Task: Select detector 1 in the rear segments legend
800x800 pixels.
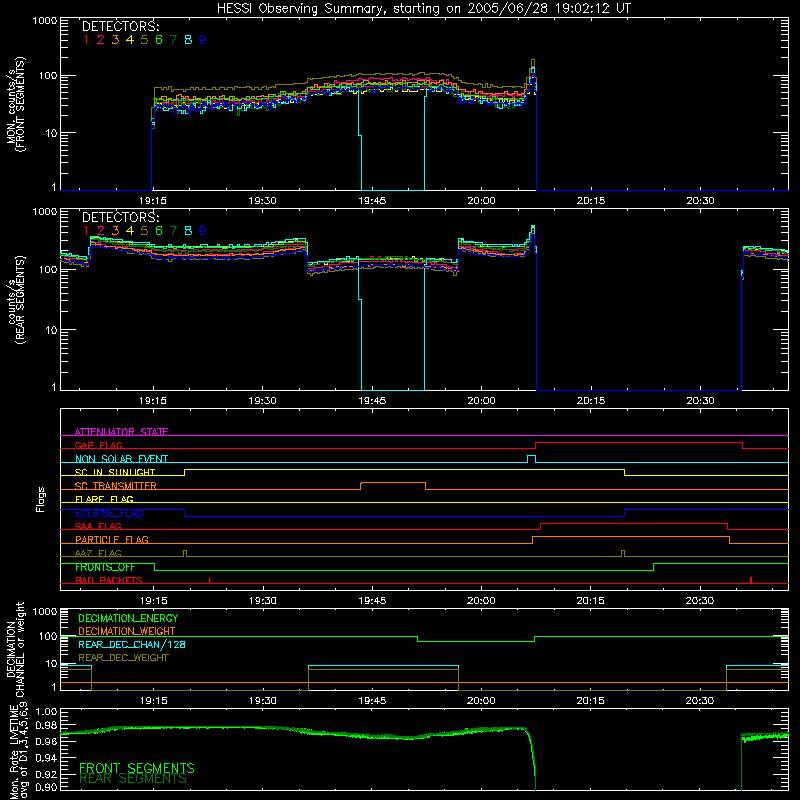Action: pyautogui.click(x=86, y=231)
